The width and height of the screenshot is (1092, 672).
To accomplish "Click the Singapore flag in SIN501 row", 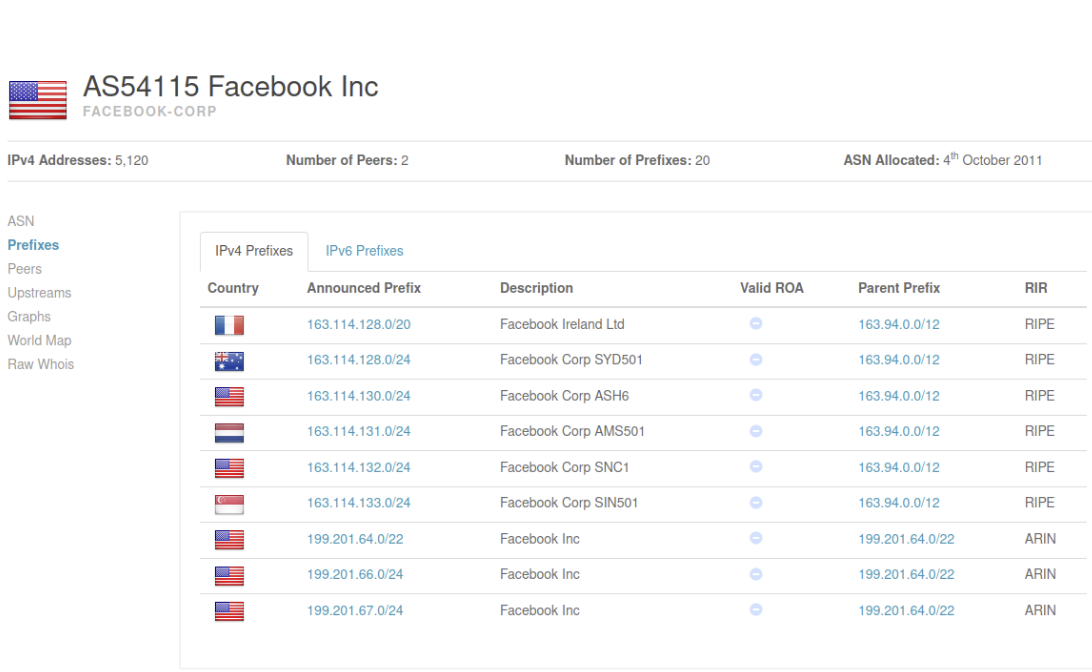I will coord(229,503).
